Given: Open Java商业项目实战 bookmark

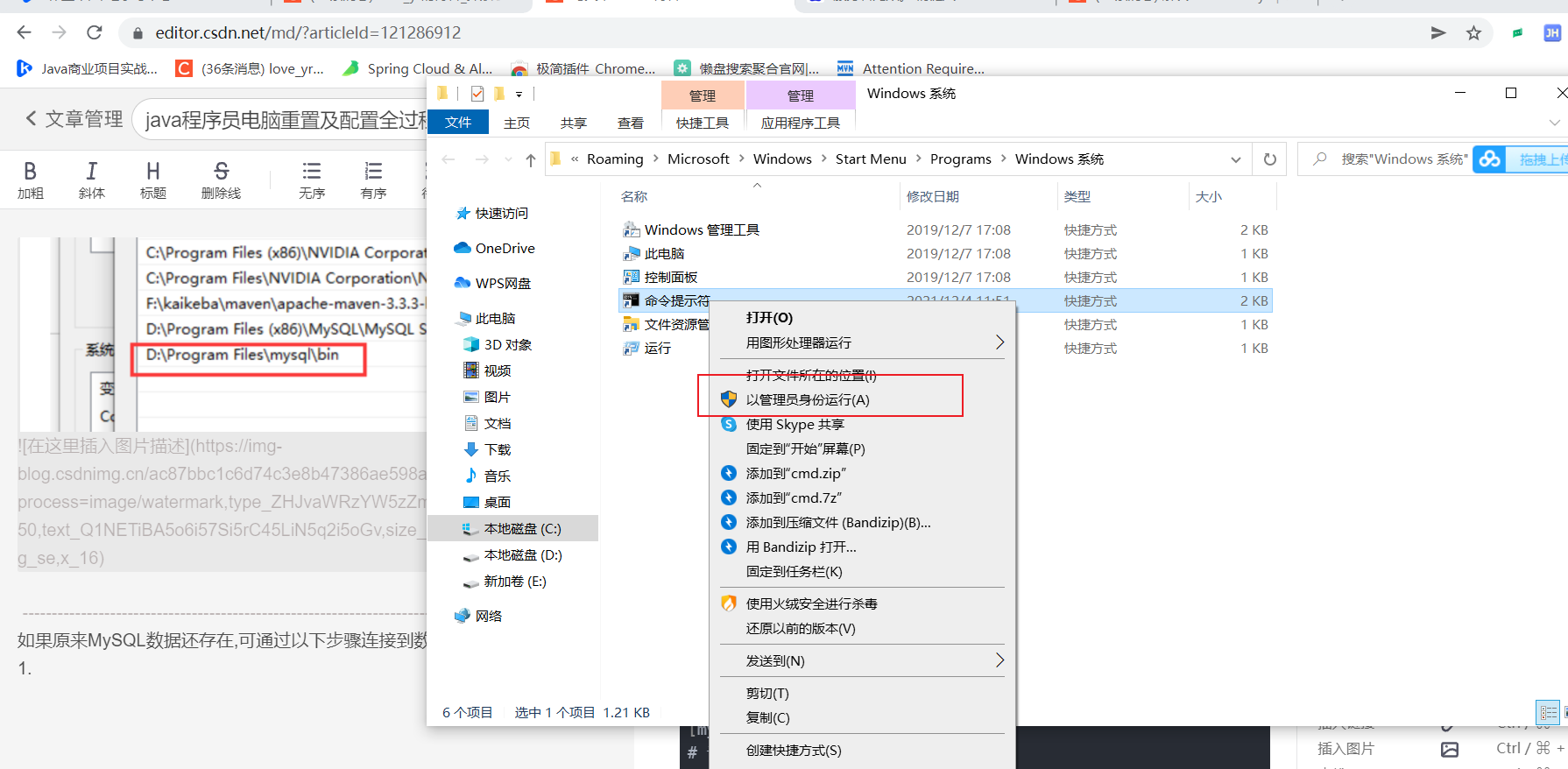Looking at the screenshot, I should coord(88,68).
